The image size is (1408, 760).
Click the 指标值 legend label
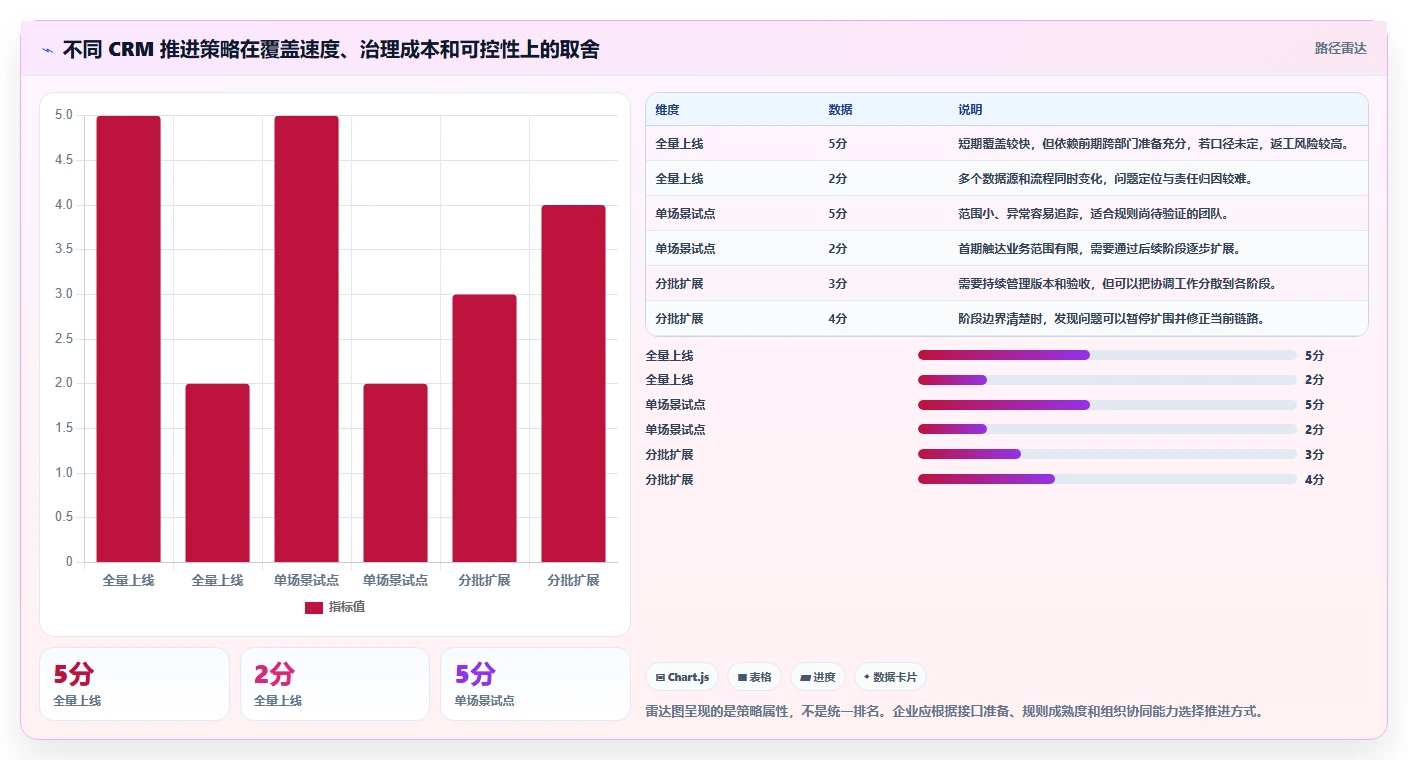pyautogui.click(x=347, y=607)
